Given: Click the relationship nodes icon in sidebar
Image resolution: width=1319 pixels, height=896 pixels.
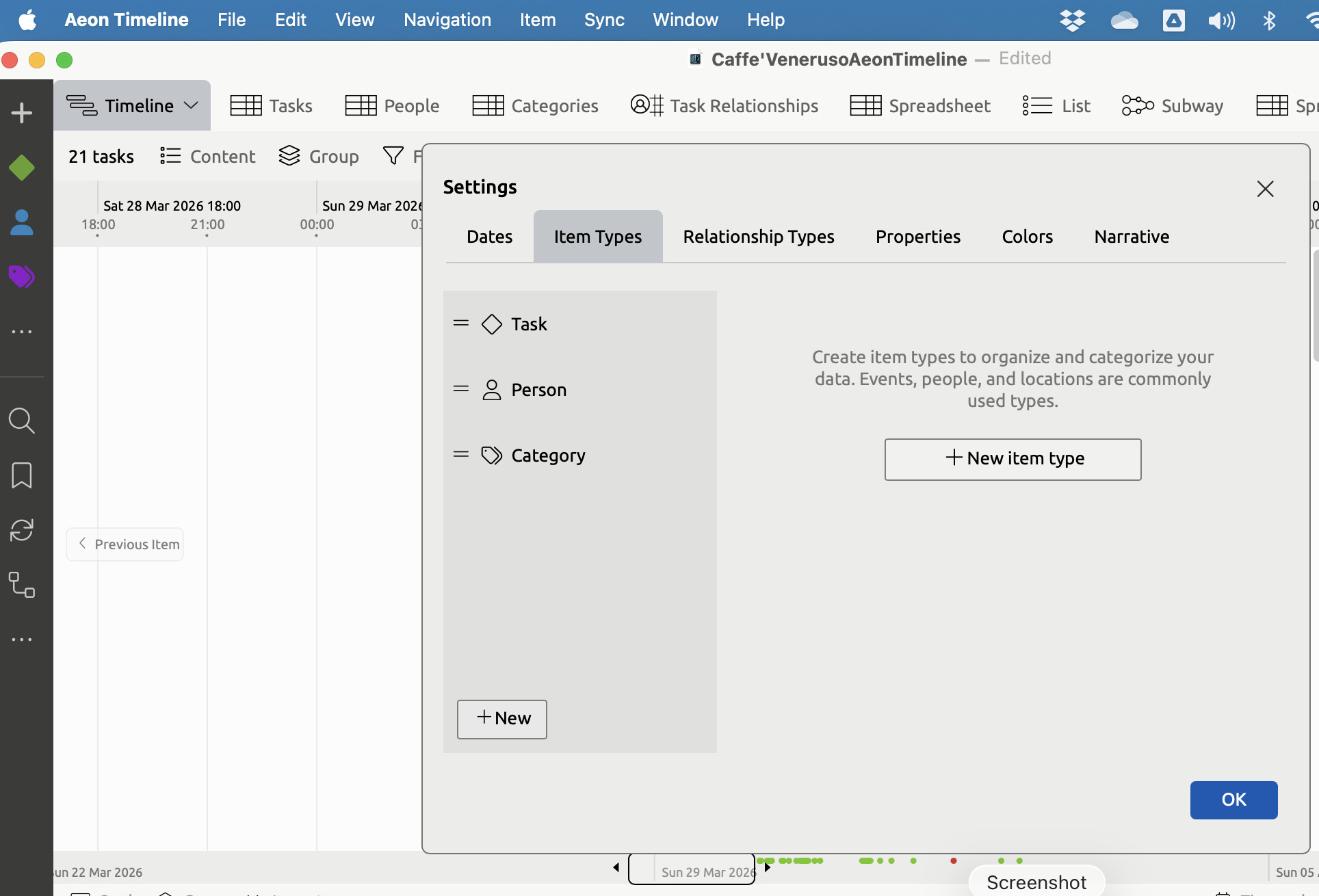Looking at the screenshot, I should click(x=22, y=585).
